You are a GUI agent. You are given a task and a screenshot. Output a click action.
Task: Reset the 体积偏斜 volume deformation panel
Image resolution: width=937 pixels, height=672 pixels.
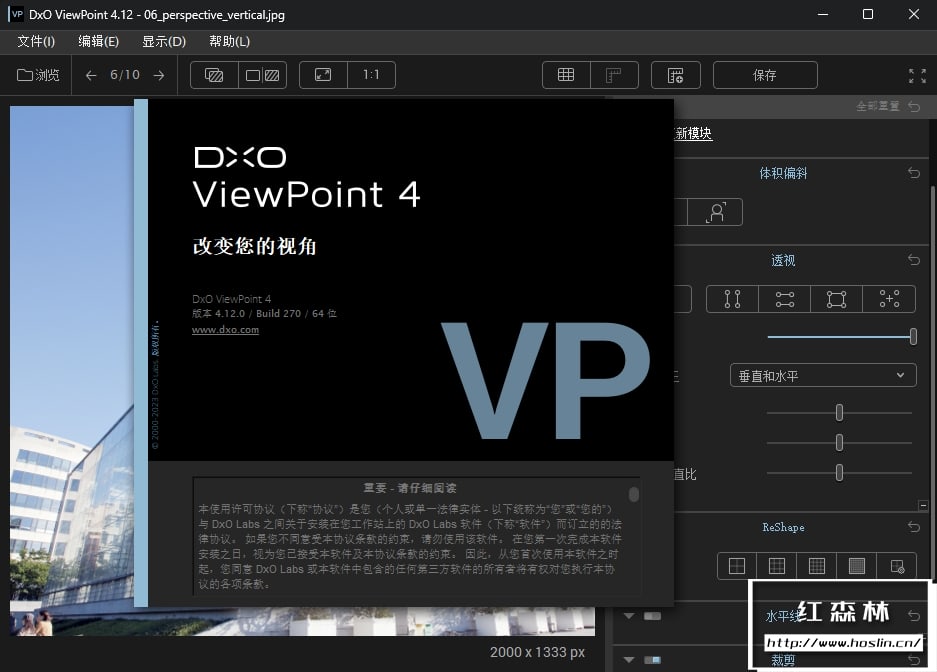click(914, 173)
